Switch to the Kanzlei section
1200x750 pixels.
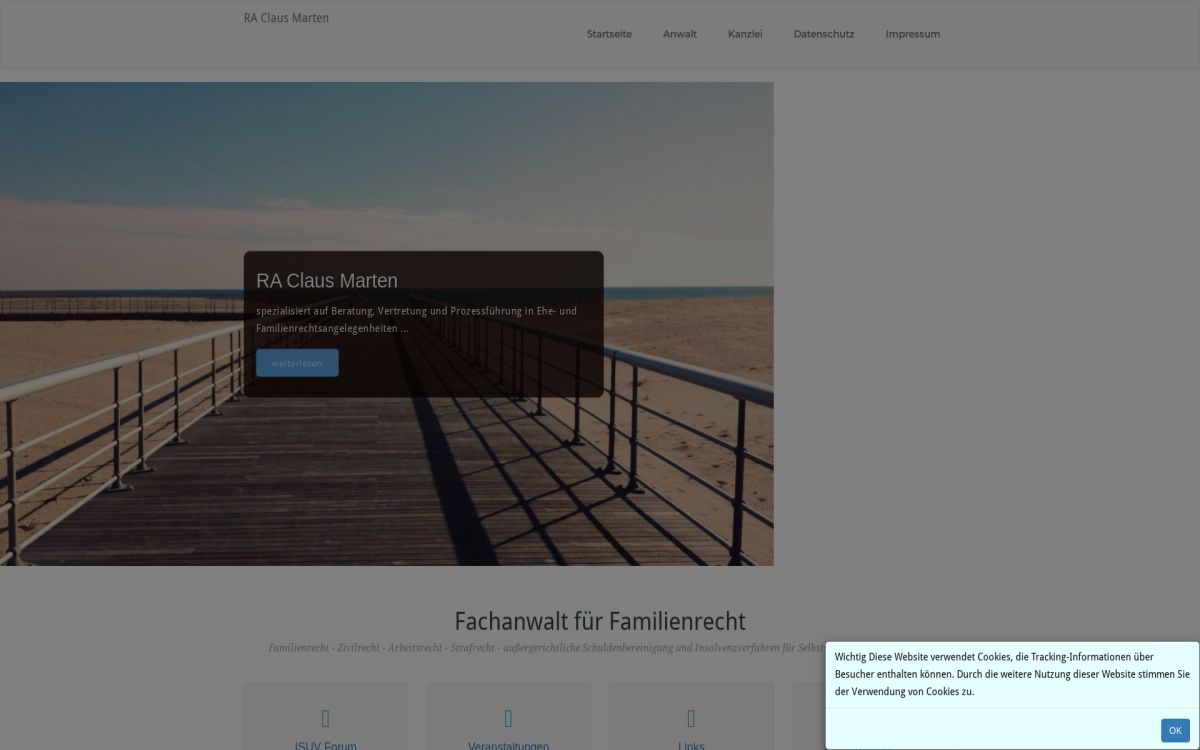pos(745,33)
